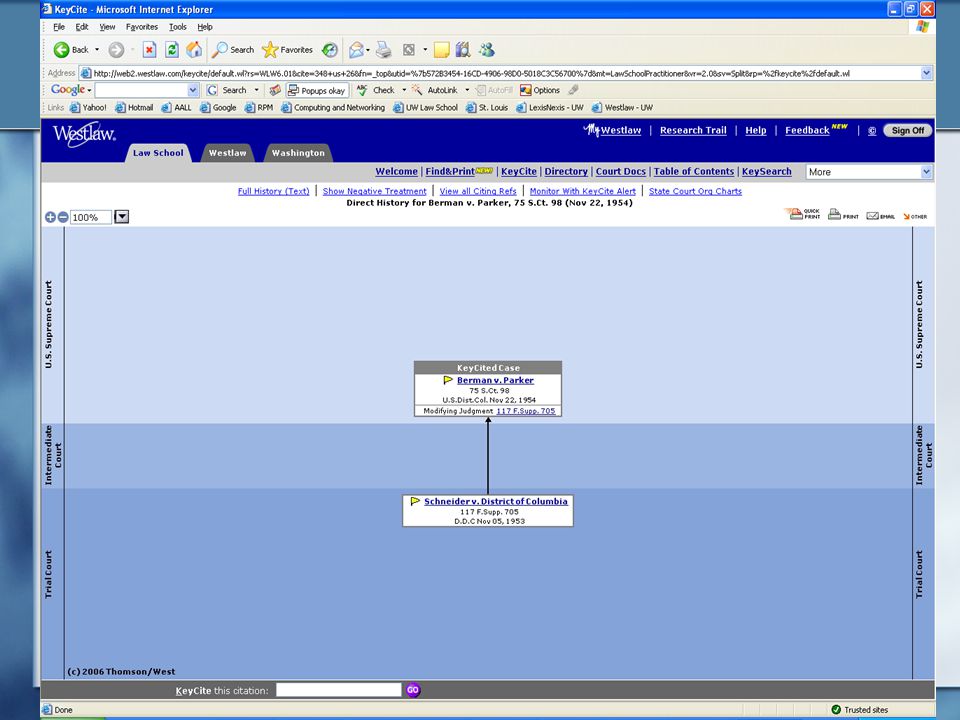Toggle the Popups okay blocker button

click(x=317, y=90)
